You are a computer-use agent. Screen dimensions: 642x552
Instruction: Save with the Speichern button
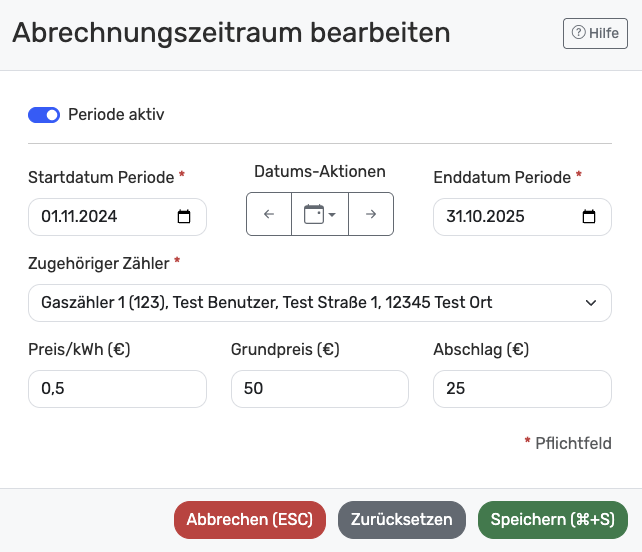[553, 520]
